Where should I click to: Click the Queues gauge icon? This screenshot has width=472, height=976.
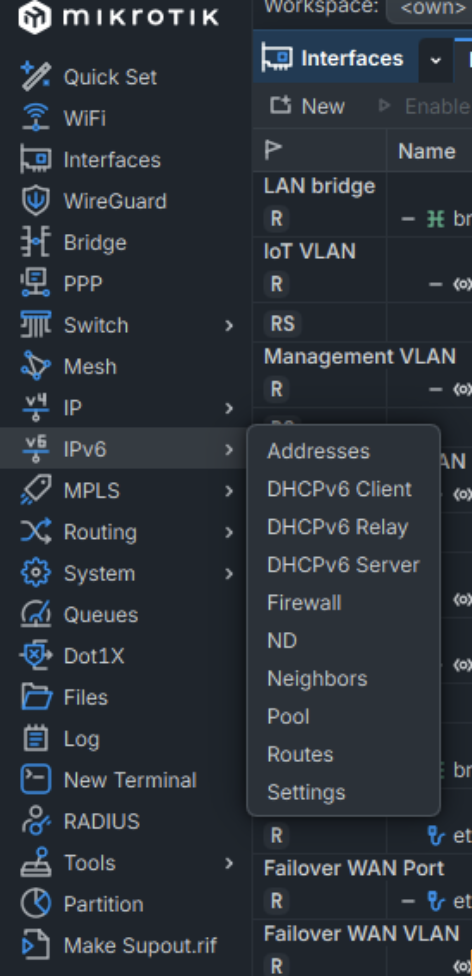coord(36,614)
